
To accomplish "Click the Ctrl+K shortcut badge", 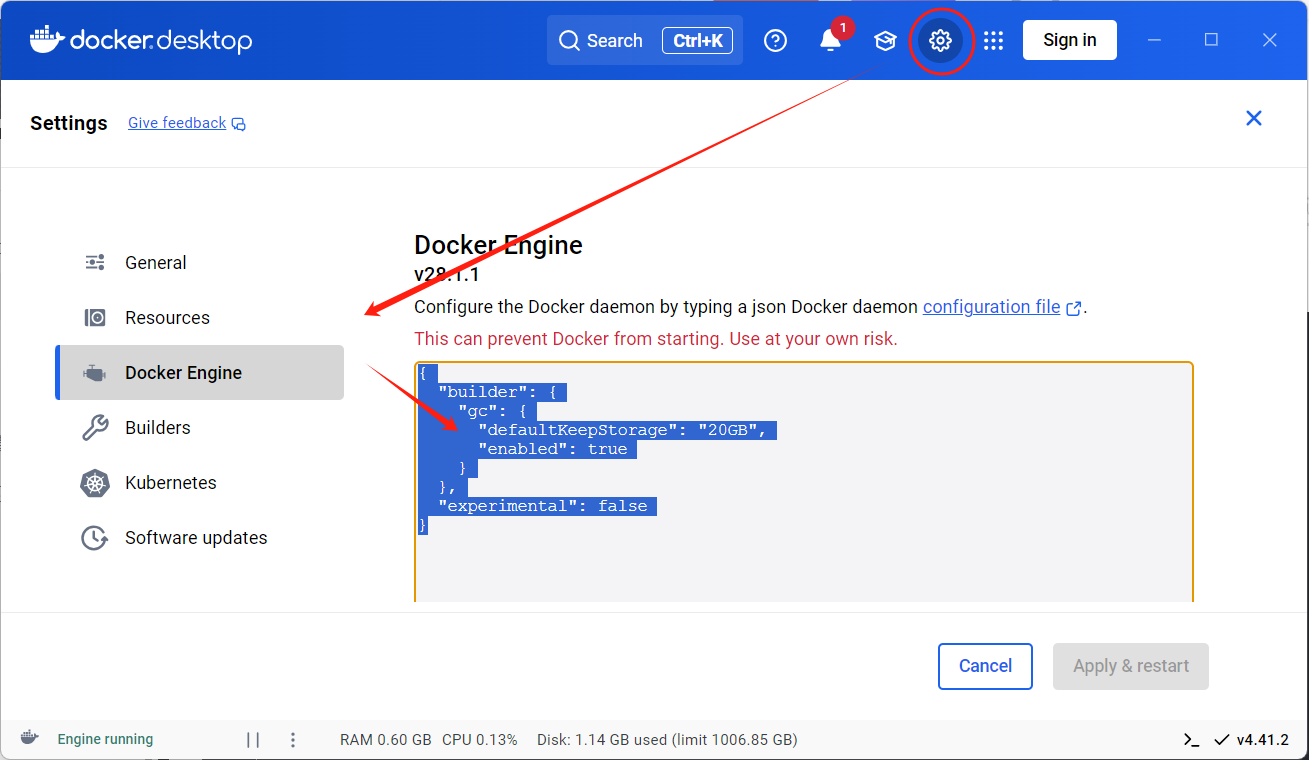I will coord(698,41).
